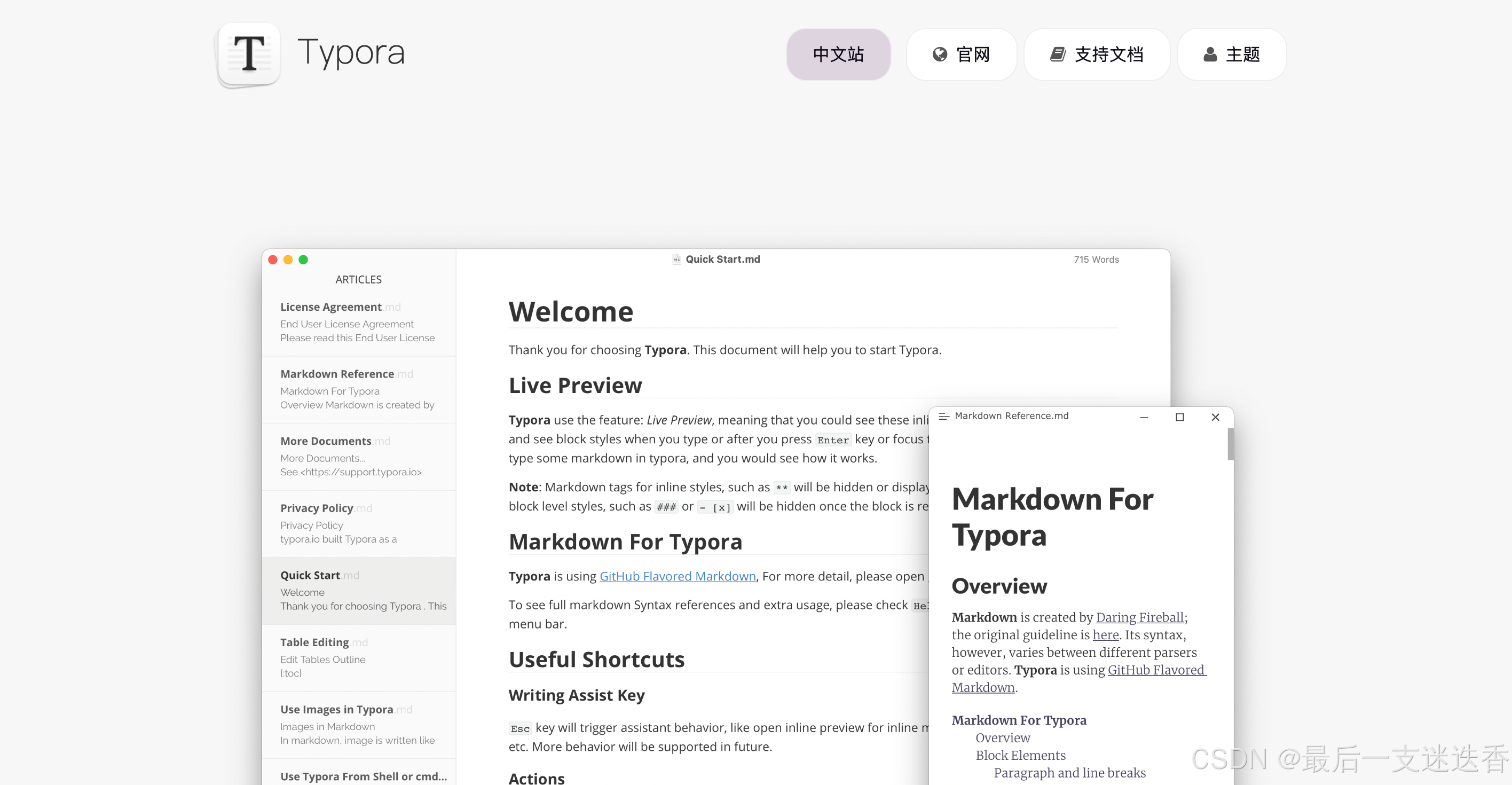Click the Enter key code label

click(x=833, y=440)
